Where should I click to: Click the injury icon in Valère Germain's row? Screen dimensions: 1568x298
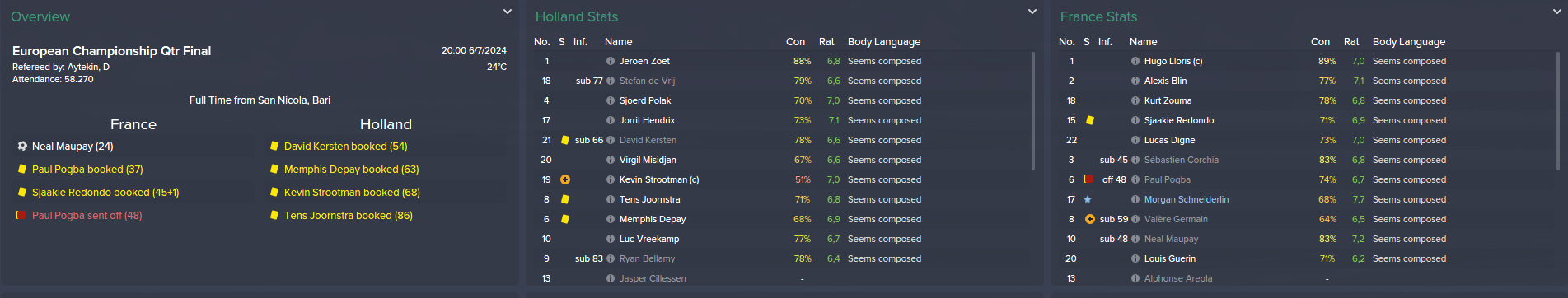tap(1090, 219)
